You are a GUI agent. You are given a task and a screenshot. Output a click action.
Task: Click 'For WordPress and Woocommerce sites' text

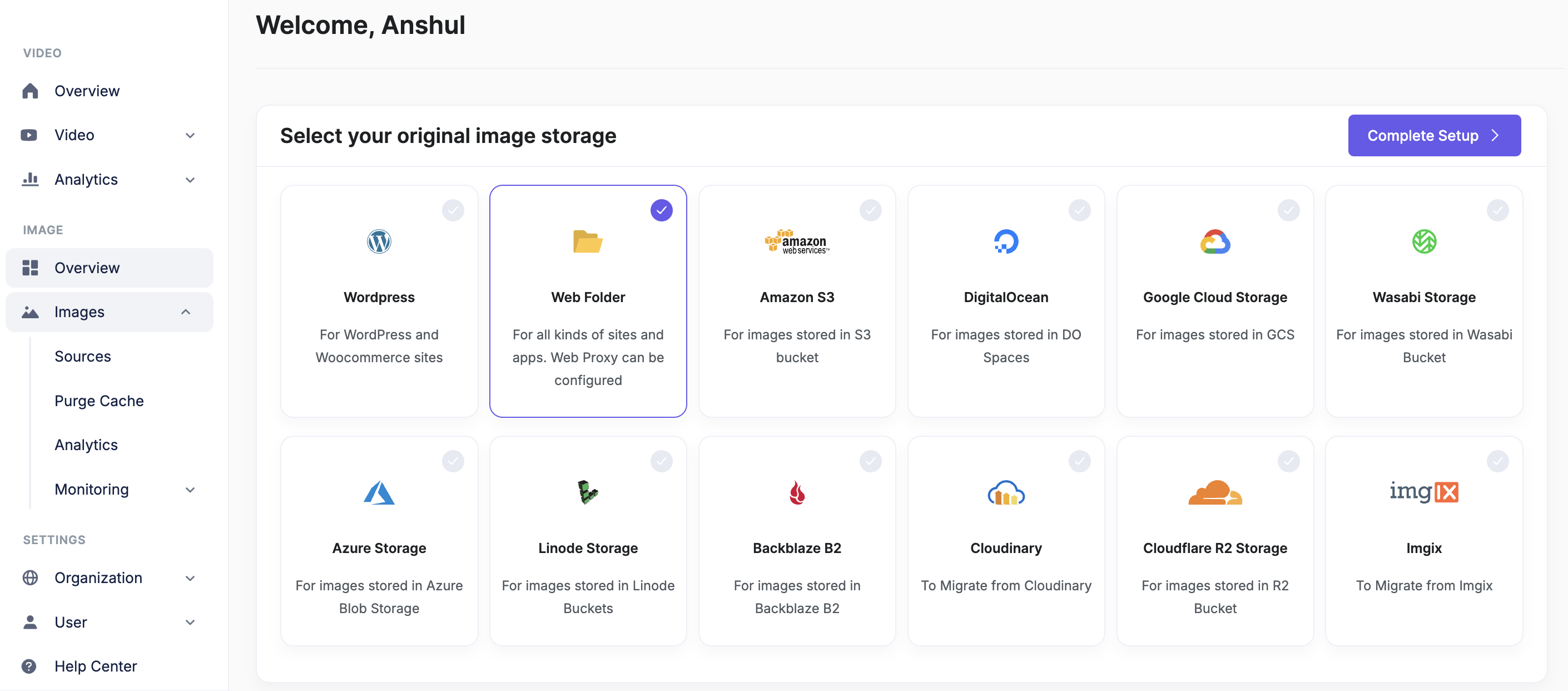tap(379, 346)
